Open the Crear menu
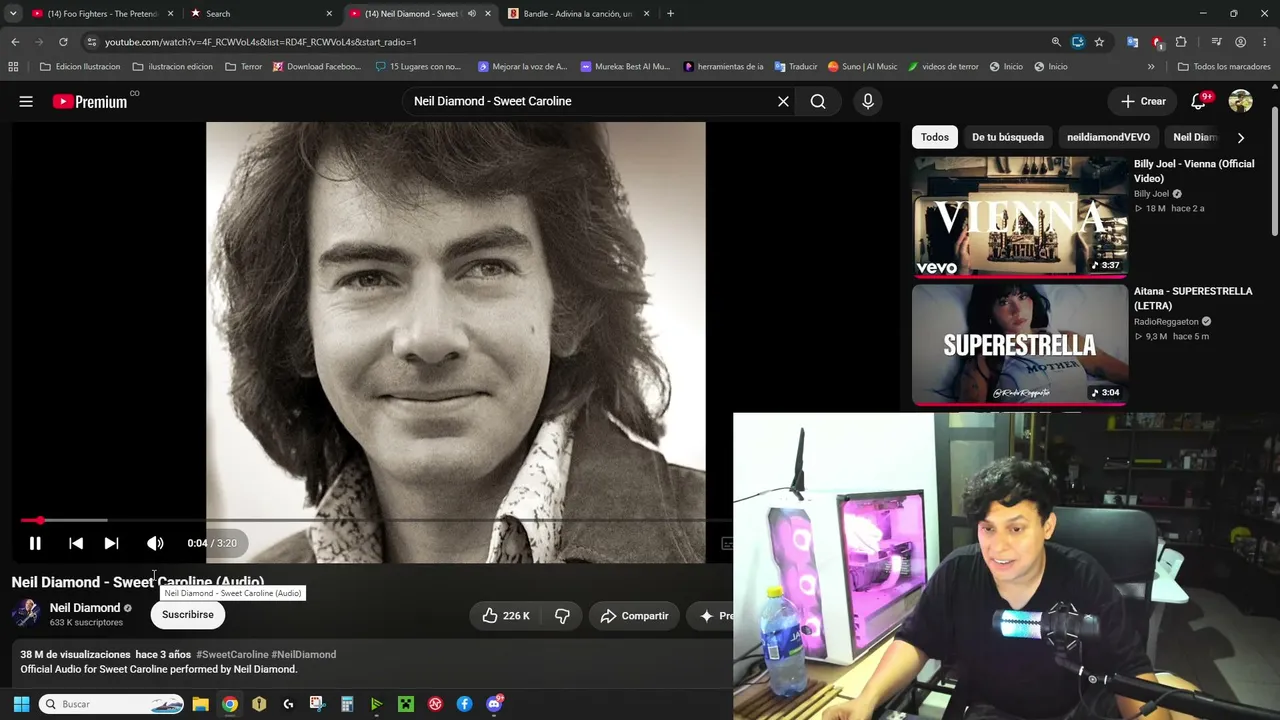Viewport: 1280px width, 720px height. click(1142, 101)
